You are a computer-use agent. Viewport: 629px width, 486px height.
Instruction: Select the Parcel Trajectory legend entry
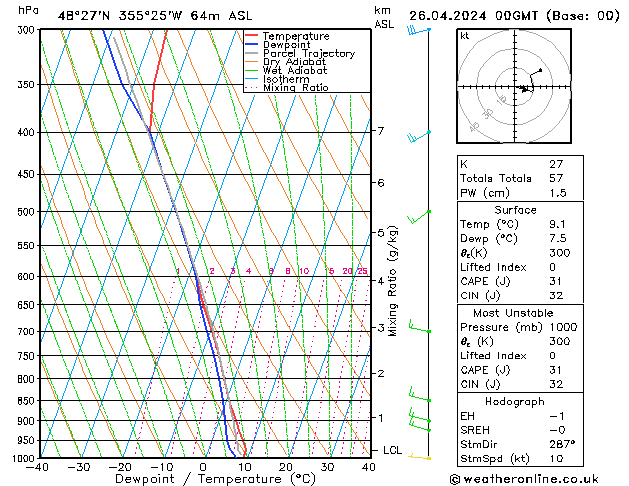(x=308, y=54)
